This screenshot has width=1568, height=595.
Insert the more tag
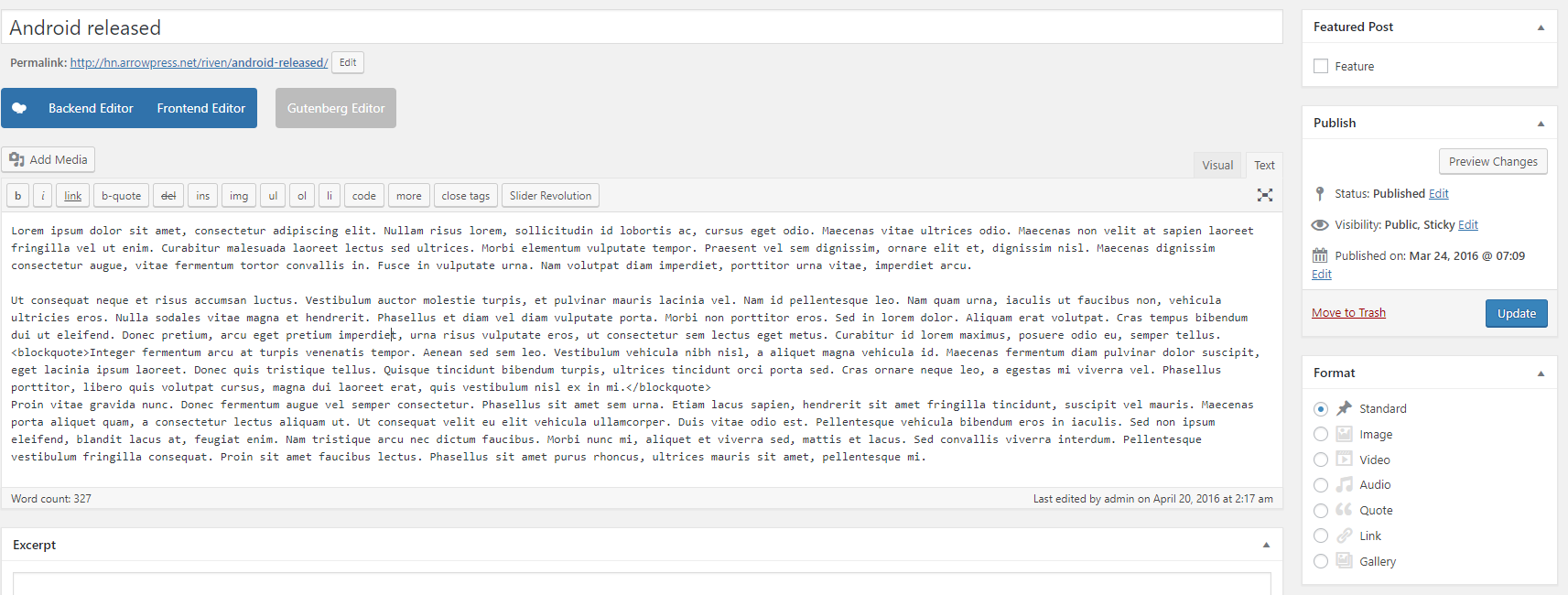(x=409, y=196)
